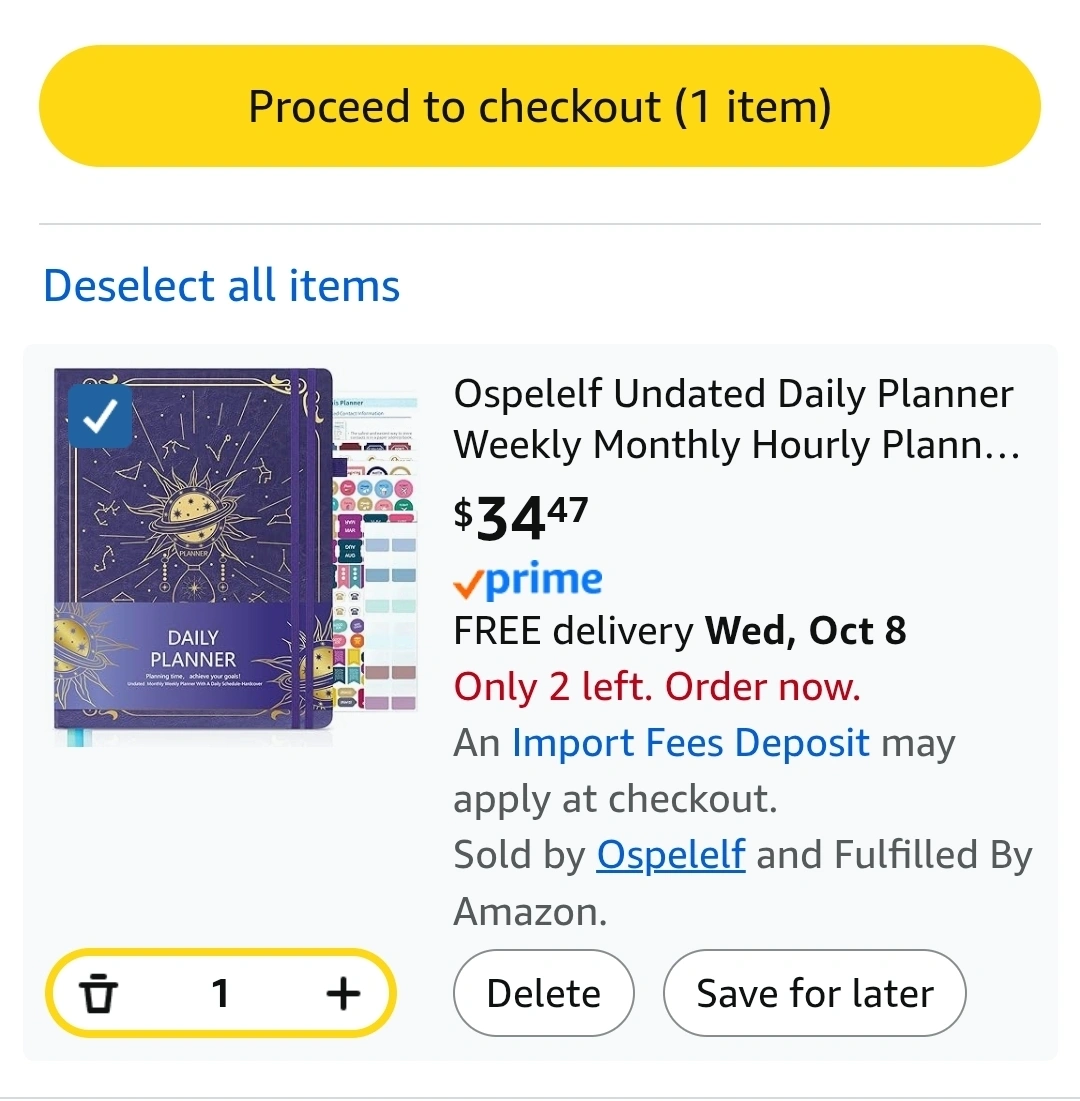
Task: Tap the DAILY PLANNER label on cover
Action: [x=193, y=648]
